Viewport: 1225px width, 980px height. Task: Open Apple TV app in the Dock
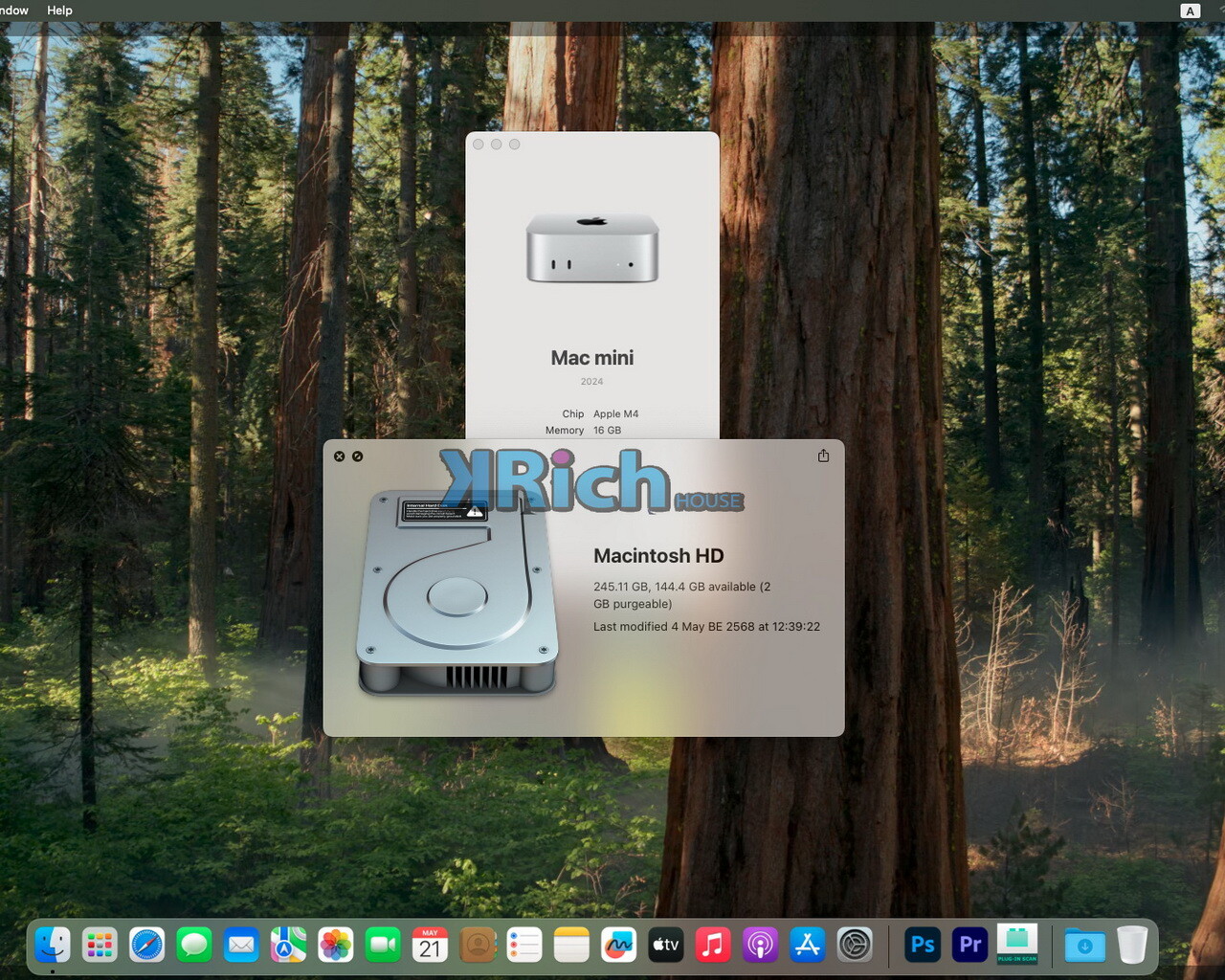[666, 946]
